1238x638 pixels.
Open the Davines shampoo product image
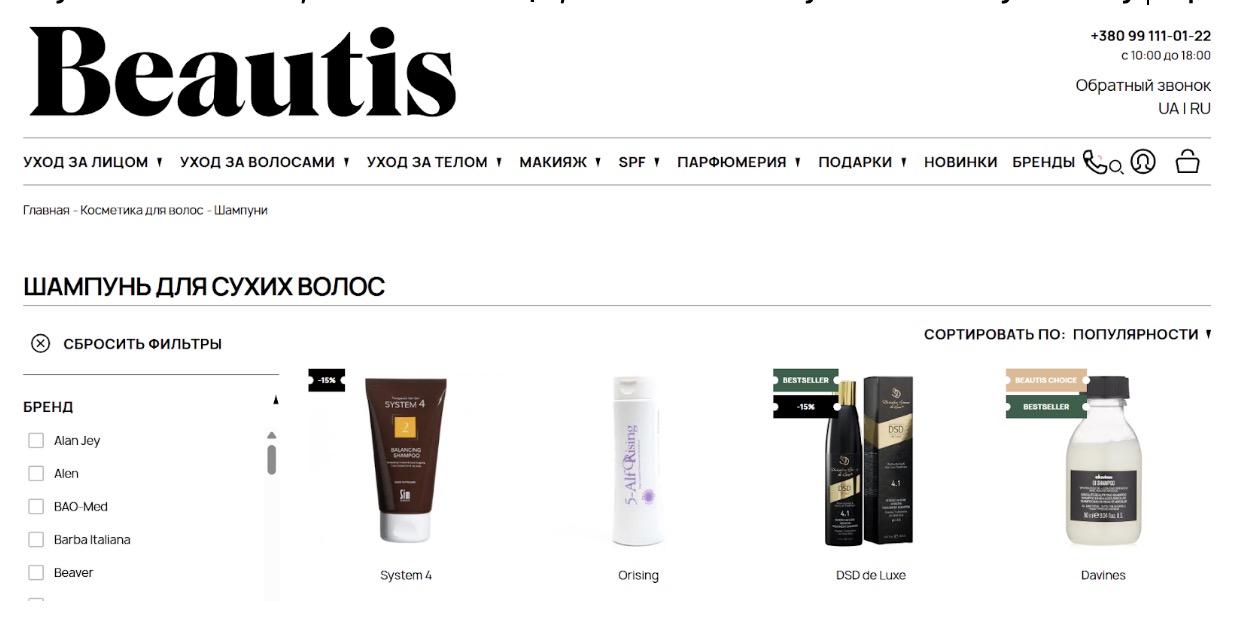(x=1102, y=460)
